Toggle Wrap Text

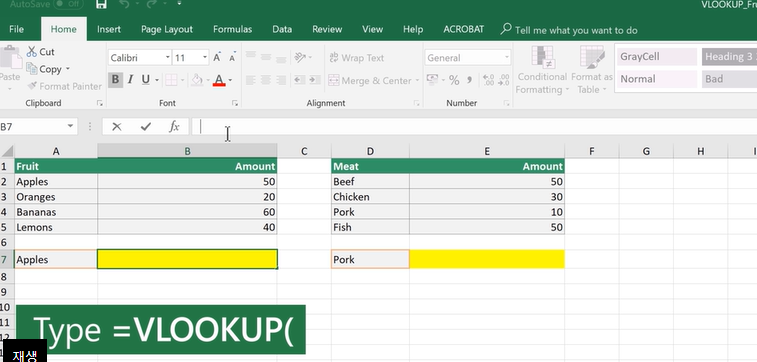(356, 57)
